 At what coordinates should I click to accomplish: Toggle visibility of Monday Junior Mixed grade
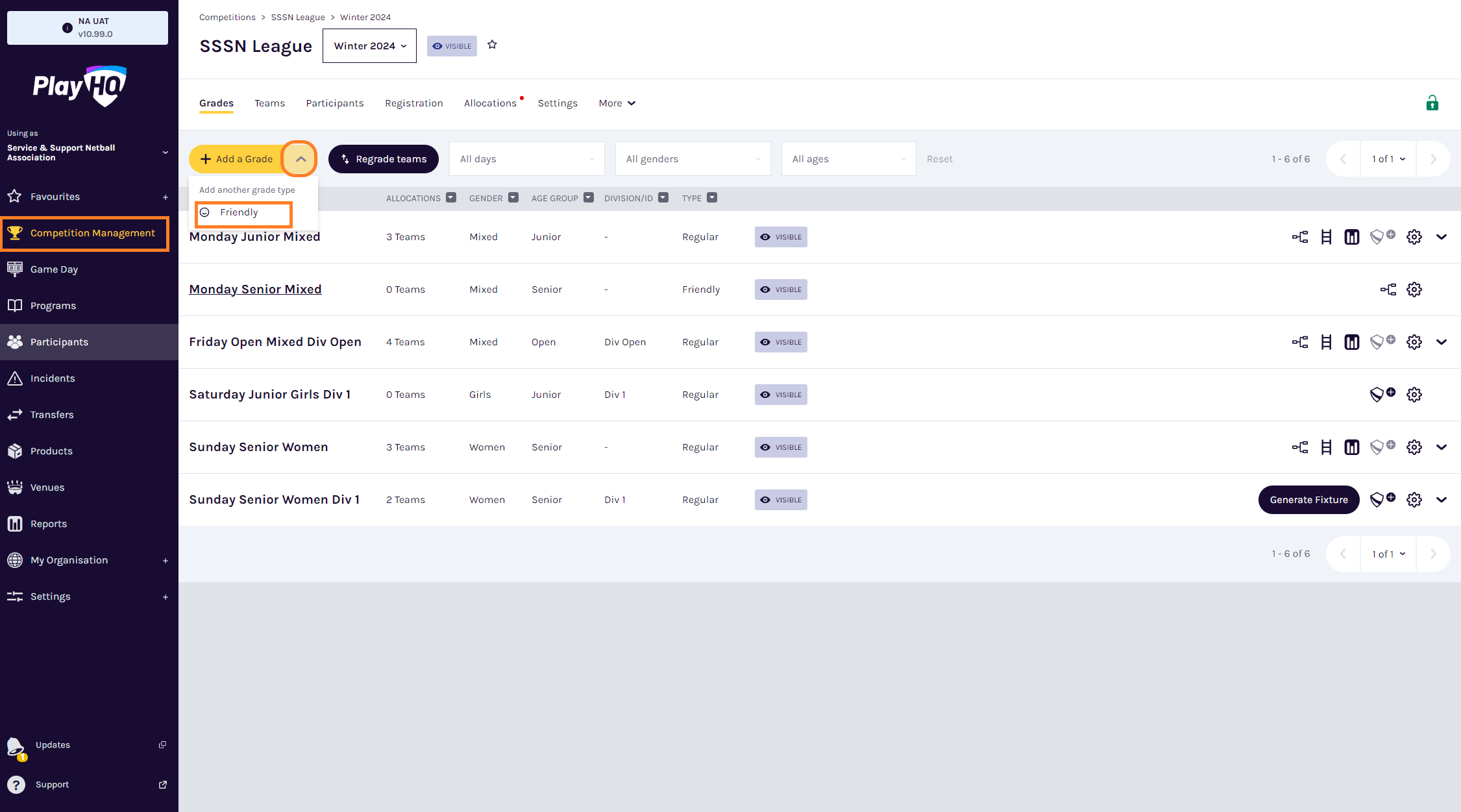coord(781,237)
